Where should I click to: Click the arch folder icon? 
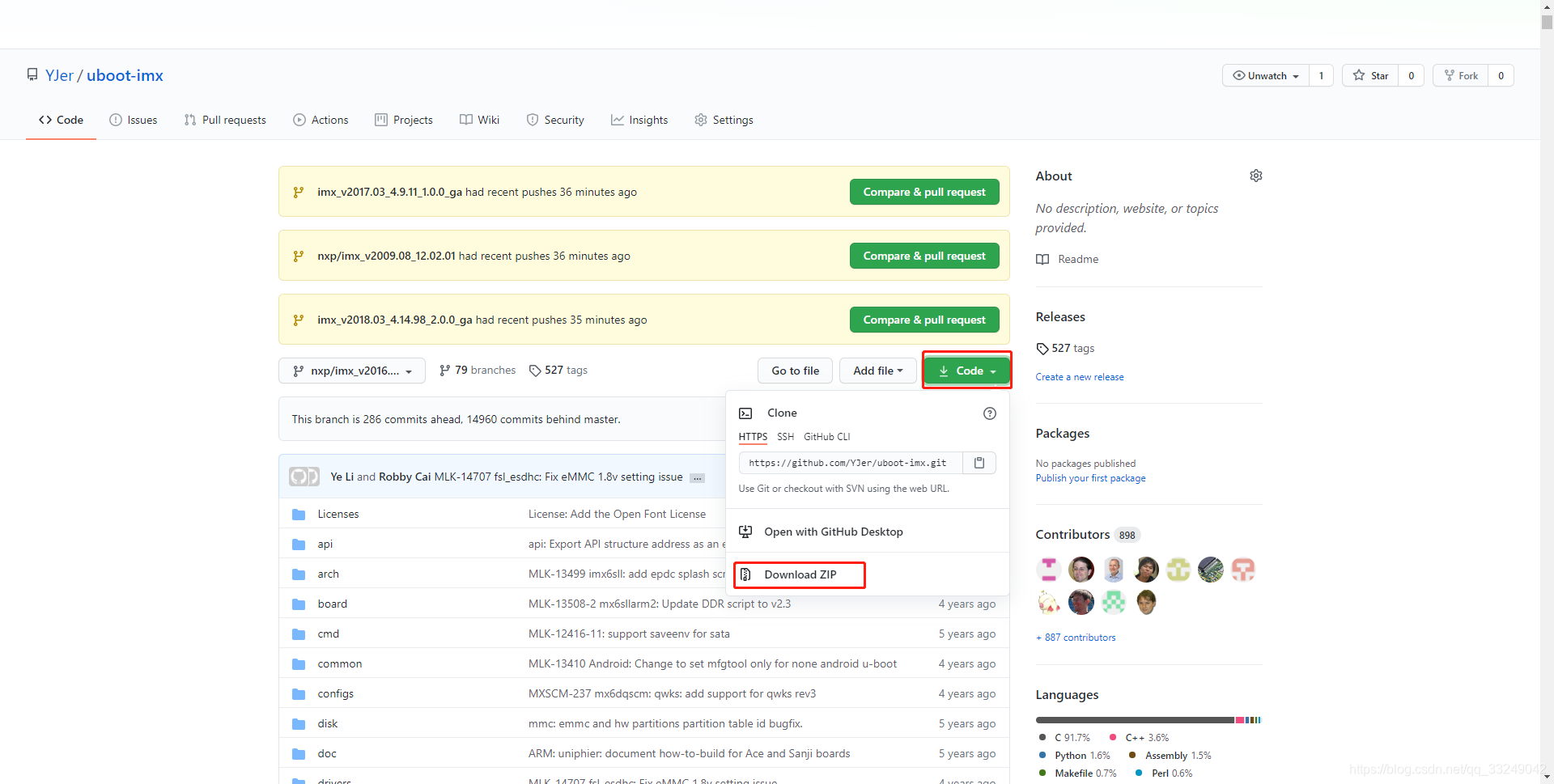(299, 574)
